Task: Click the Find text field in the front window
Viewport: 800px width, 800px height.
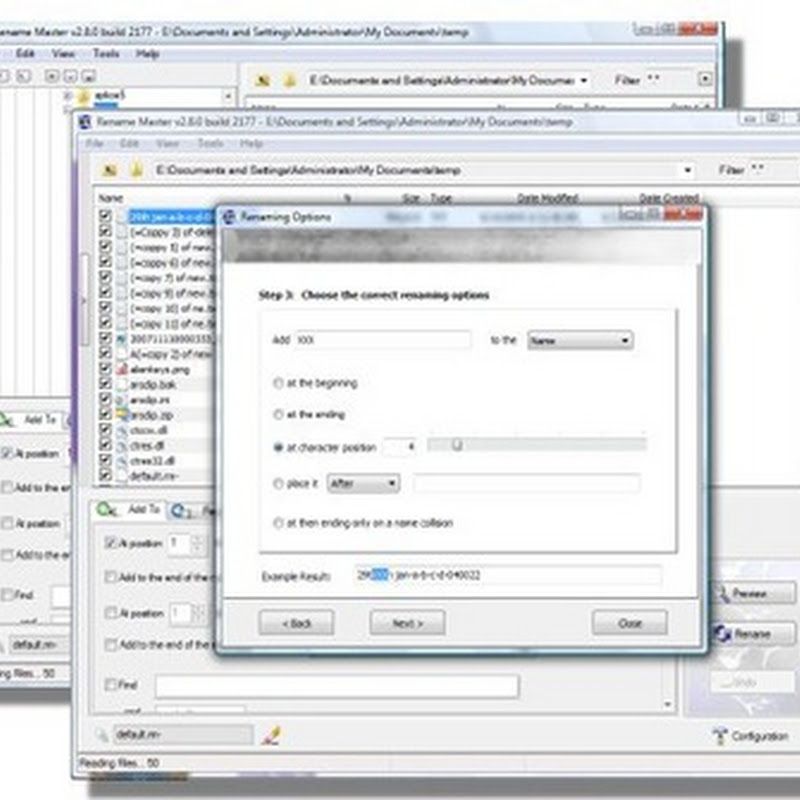Action: point(337,686)
